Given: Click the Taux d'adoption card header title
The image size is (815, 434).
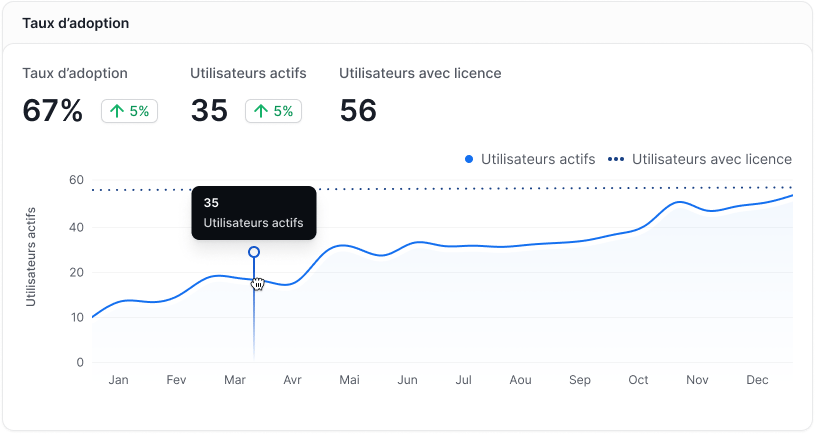Looking at the screenshot, I should [76, 22].
